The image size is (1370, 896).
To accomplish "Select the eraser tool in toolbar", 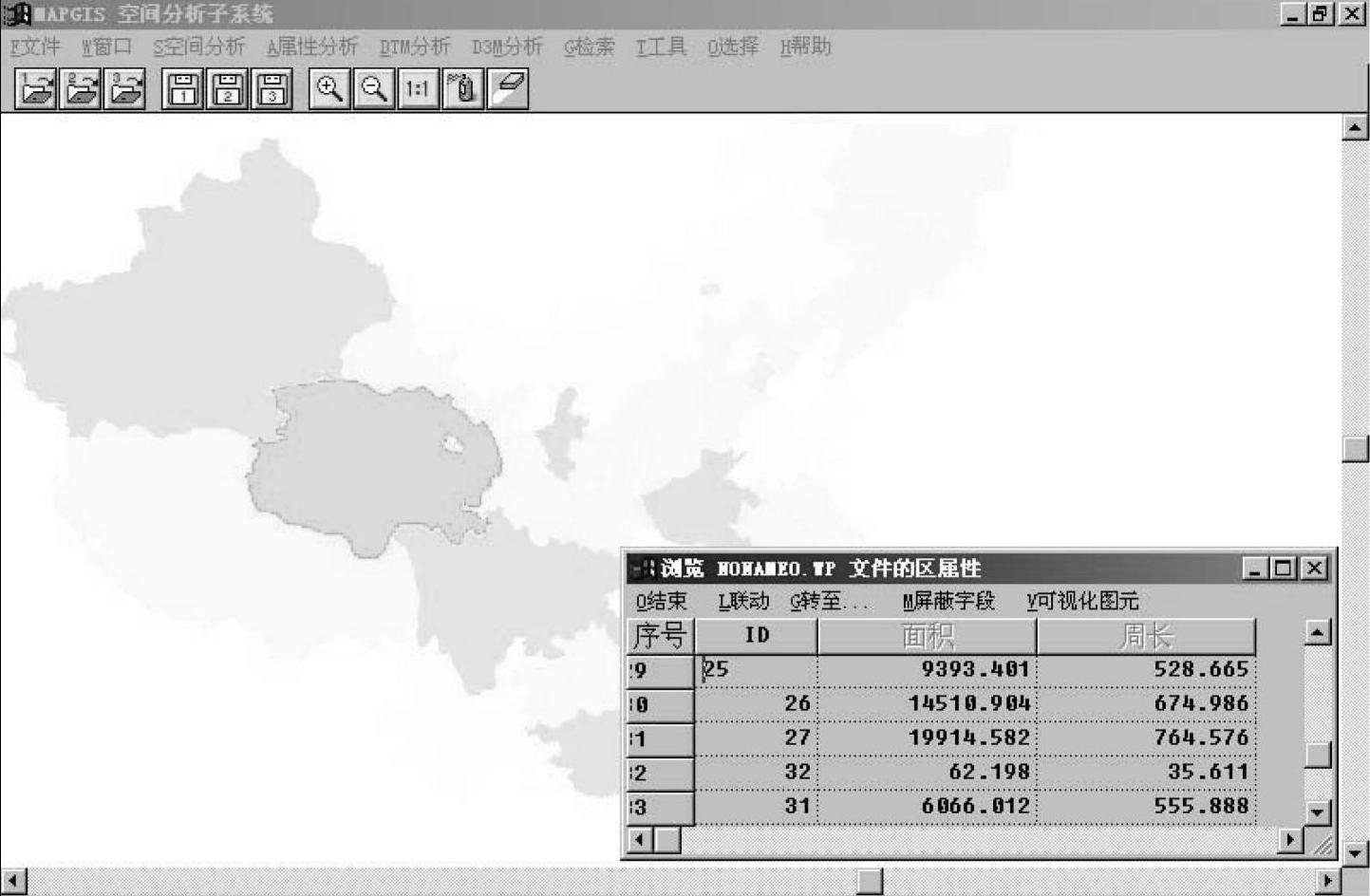I will 508,90.
